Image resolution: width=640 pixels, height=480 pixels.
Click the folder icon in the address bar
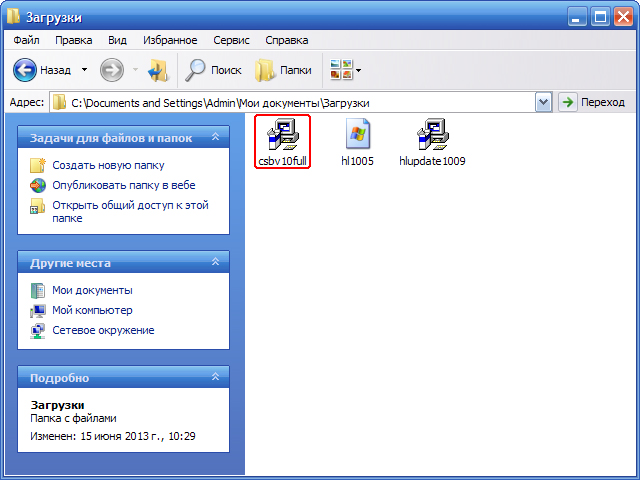click(x=60, y=102)
